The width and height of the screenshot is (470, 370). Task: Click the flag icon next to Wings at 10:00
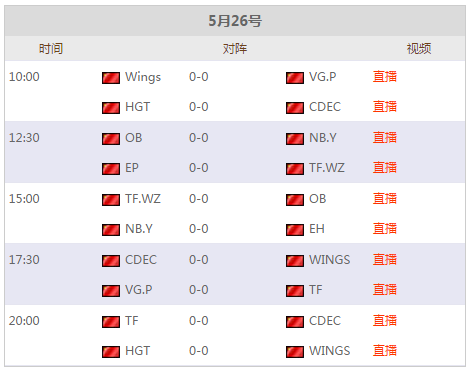[111, 78]
